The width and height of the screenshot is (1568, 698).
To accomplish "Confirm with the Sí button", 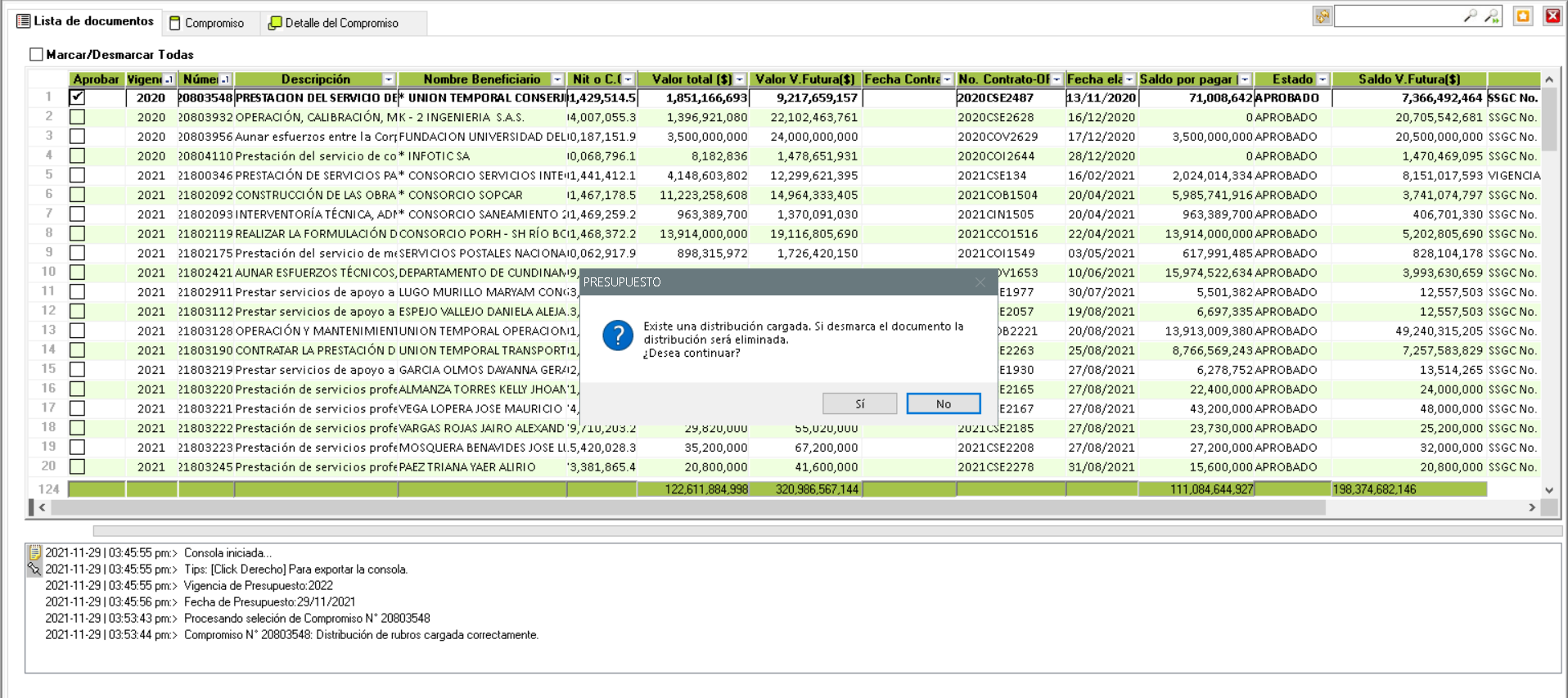I will tap(859, 403).
